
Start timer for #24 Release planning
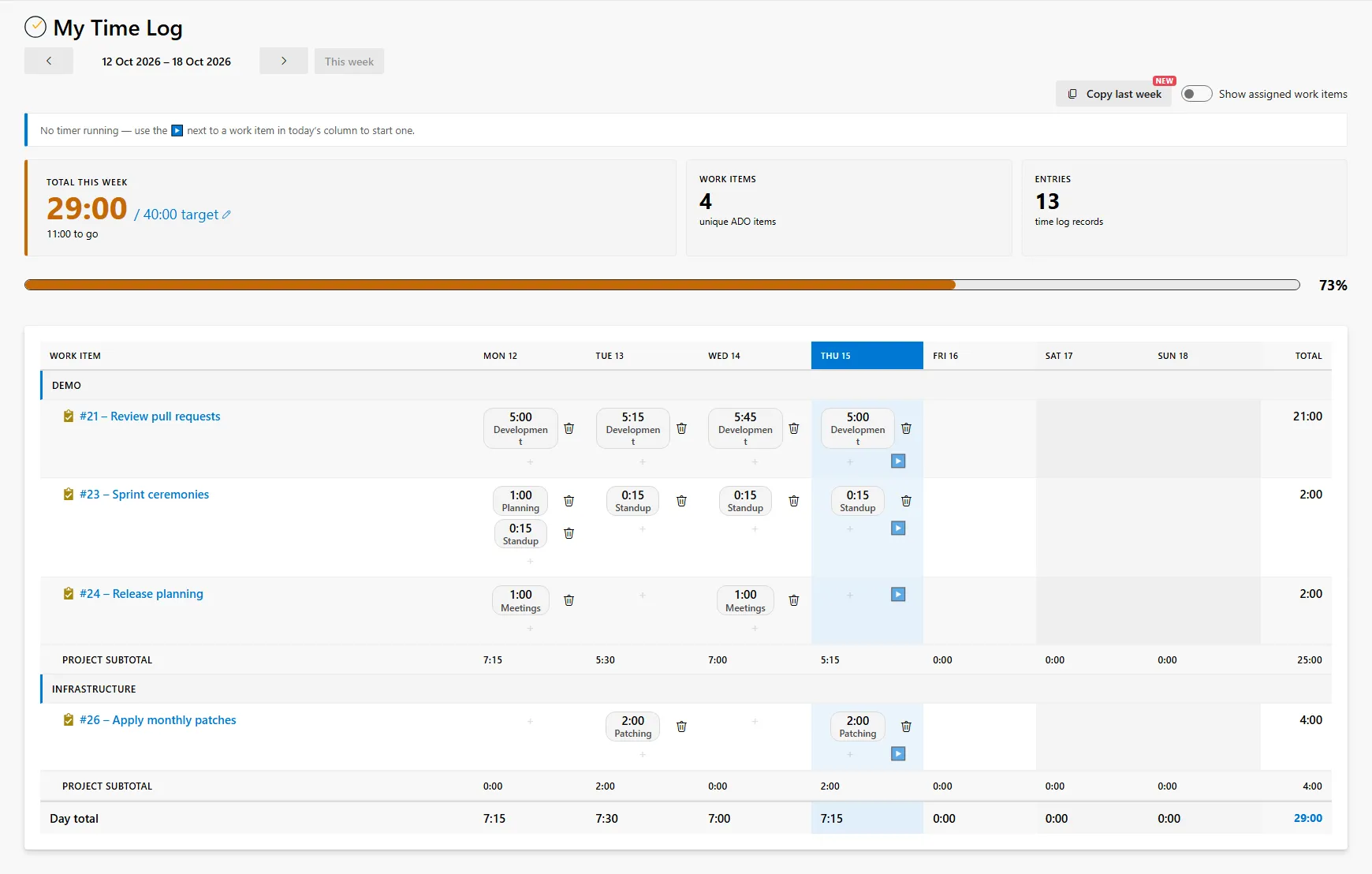click(x=898, y=595)
